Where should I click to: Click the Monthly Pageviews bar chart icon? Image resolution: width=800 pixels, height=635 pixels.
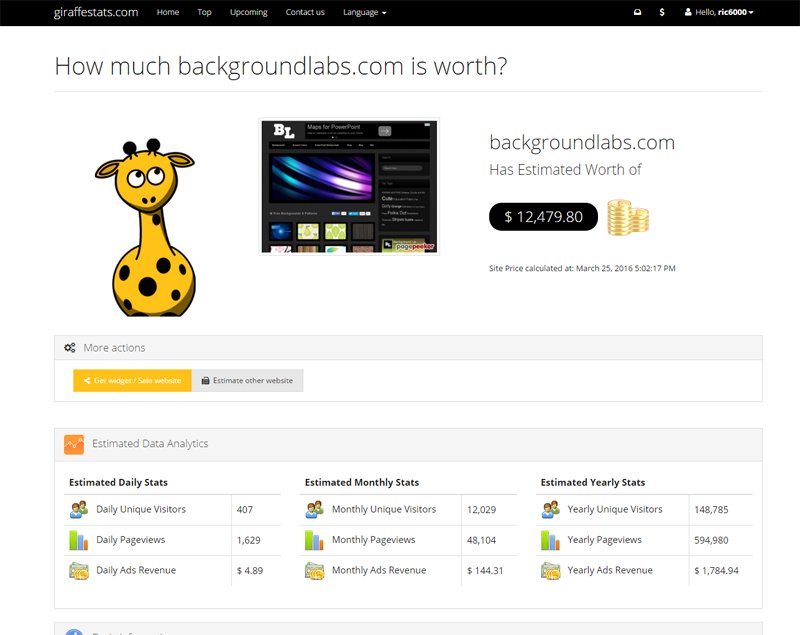coord(314,540)
